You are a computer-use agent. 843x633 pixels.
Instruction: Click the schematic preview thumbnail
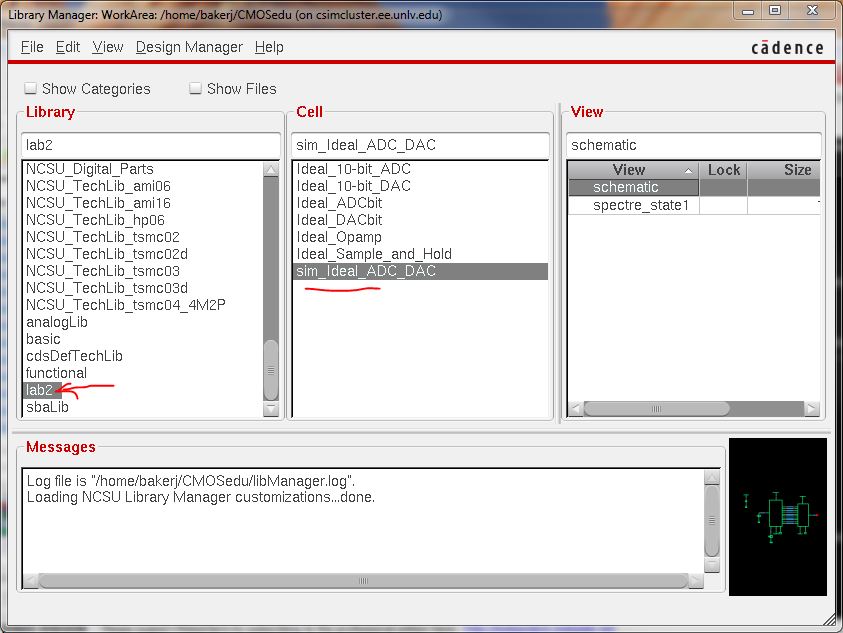pyautogui.click(x=777, y=516)
